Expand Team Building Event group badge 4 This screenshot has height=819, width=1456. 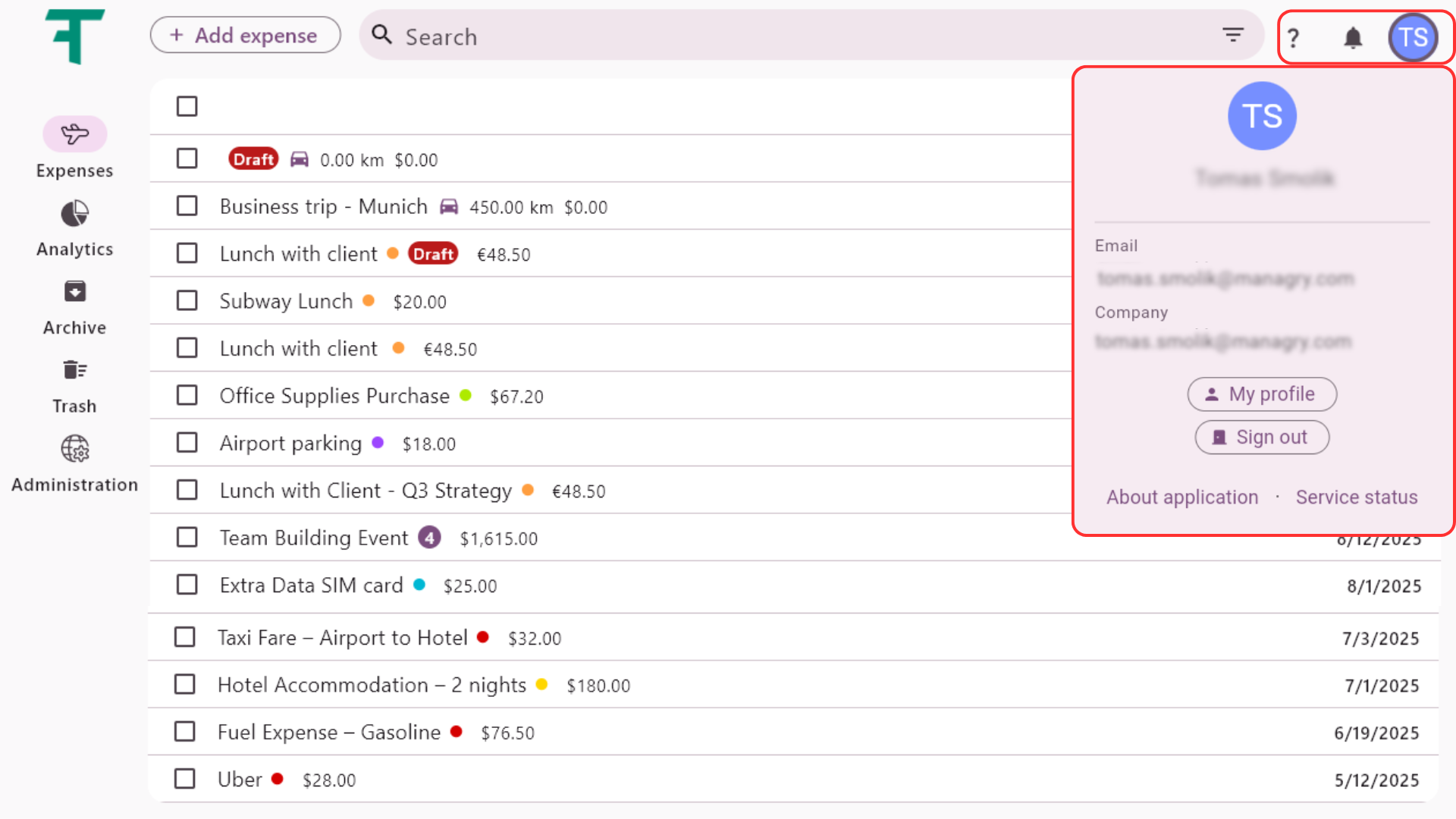[429, 538]
